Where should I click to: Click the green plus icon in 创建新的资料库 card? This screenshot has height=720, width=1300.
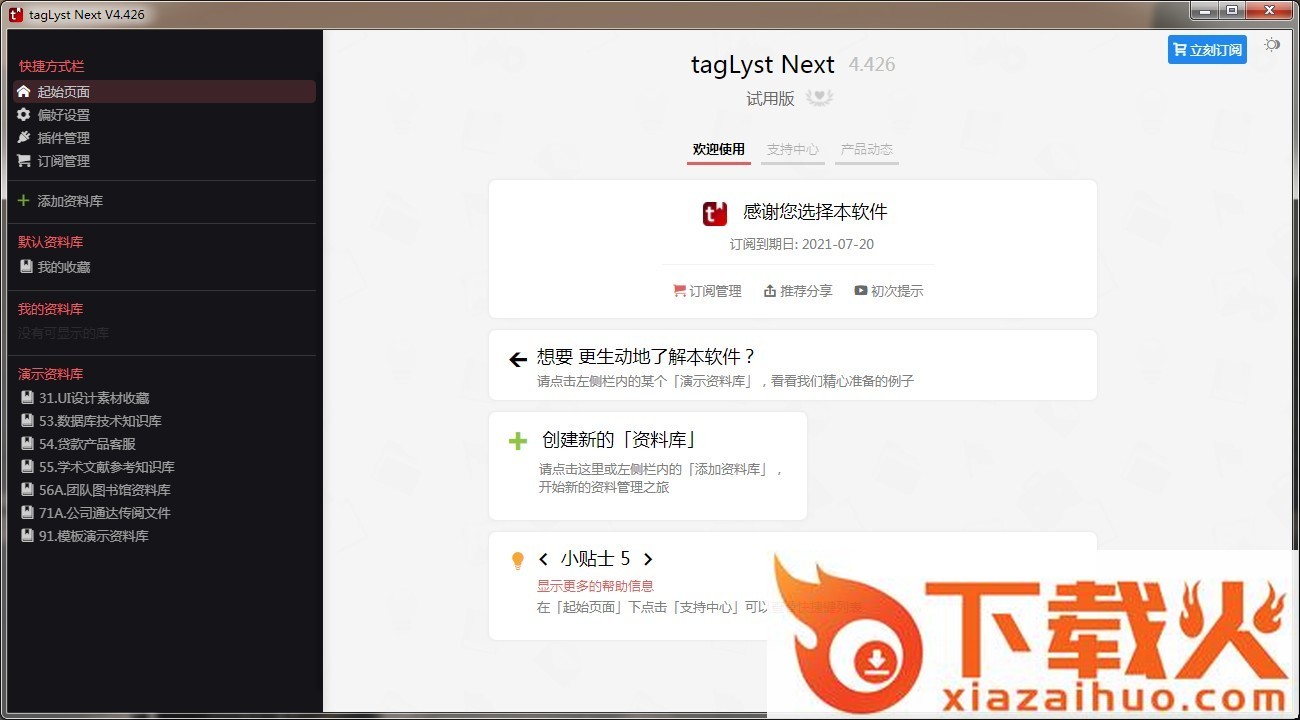518,441
